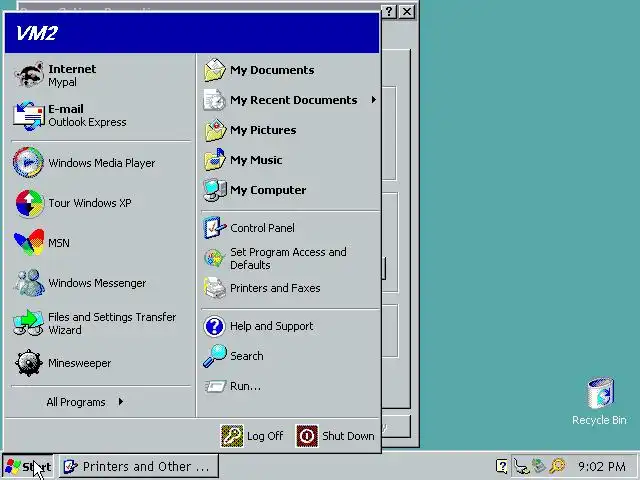Click the My Pictures text label

pos(263,130)
